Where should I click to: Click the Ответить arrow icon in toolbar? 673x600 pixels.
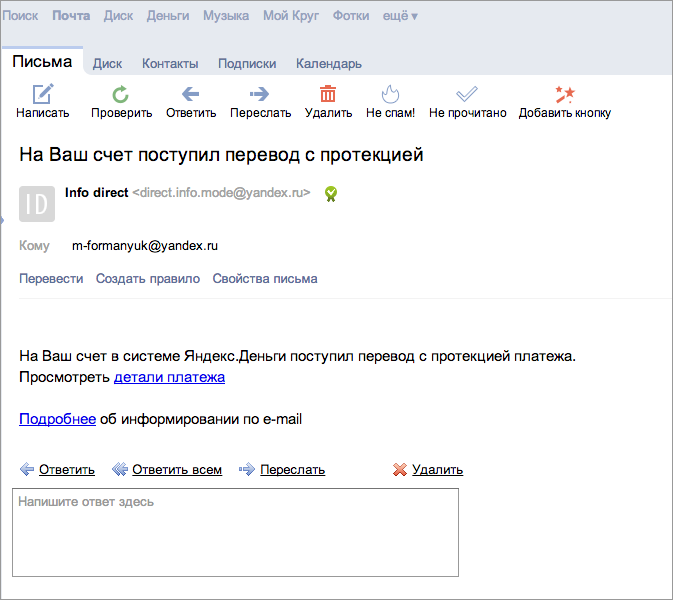pyautogui.click(x=191, y=94)
